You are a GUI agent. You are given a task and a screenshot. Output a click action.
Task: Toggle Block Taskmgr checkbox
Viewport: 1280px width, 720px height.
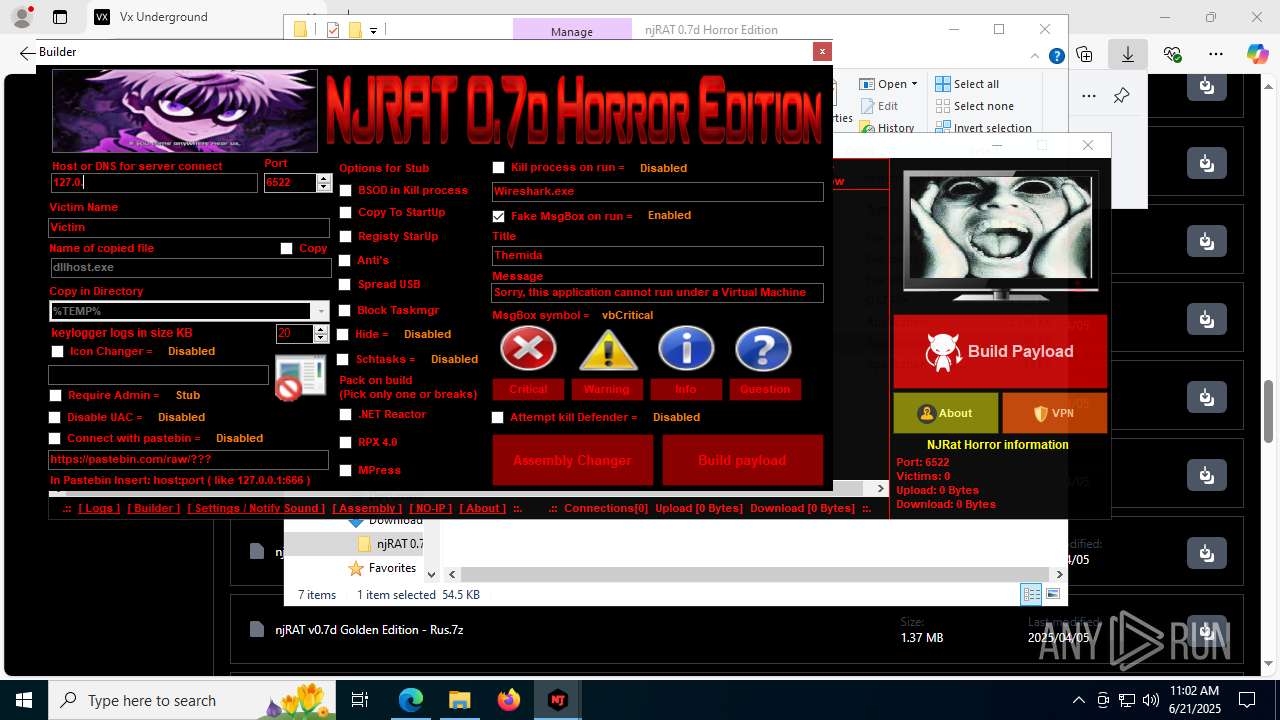pos(346,310)
